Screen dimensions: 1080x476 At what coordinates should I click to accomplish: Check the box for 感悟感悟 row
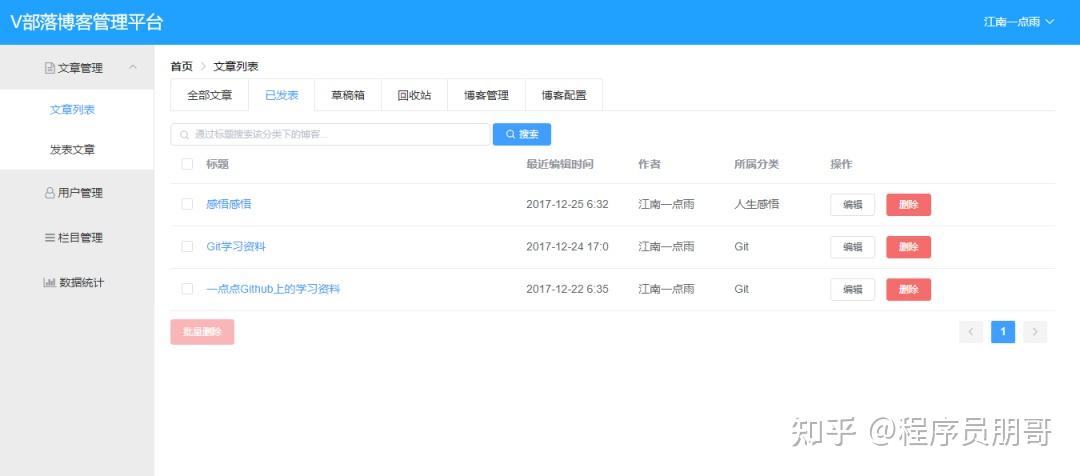187,204
